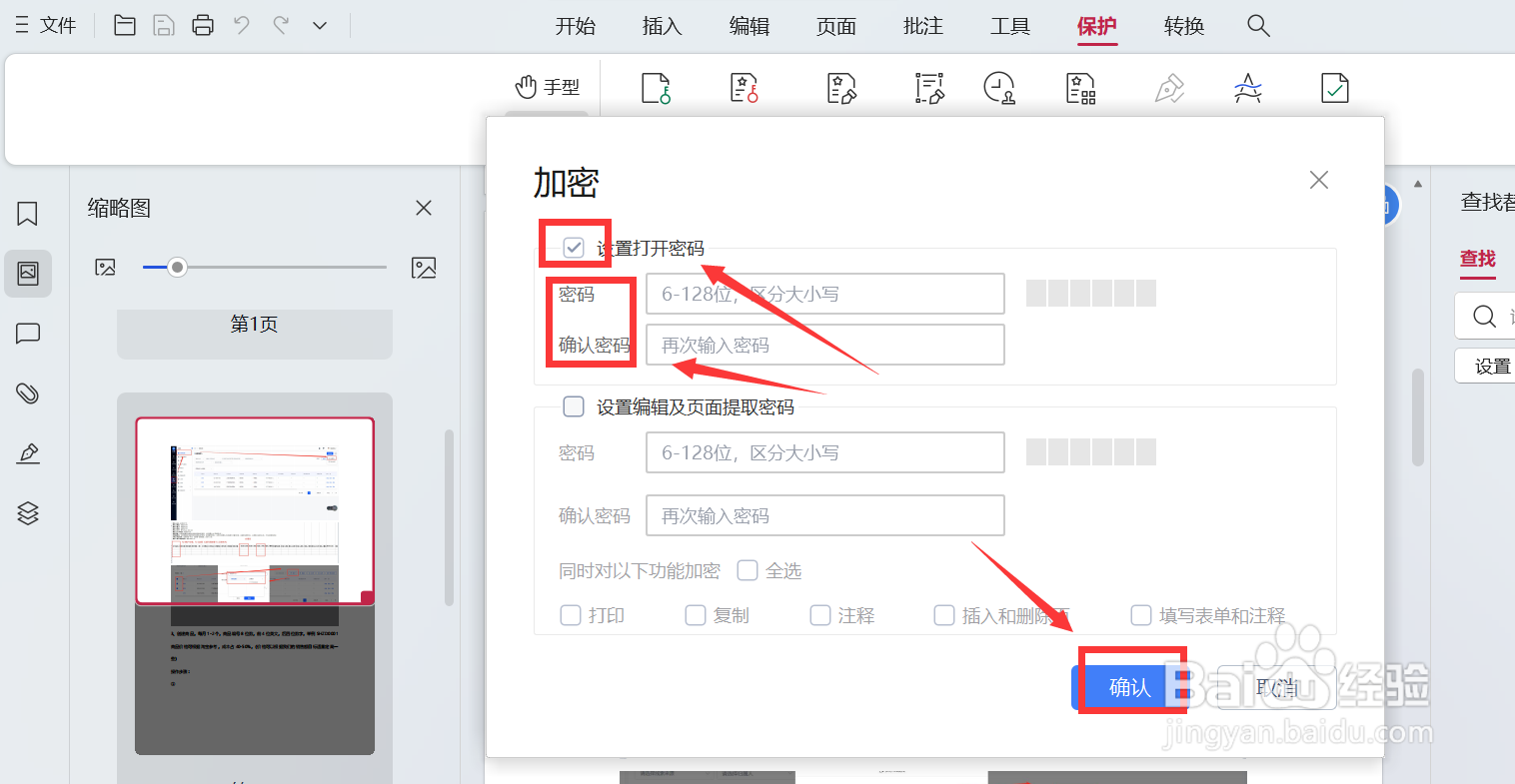Select the page 1 thumbnail
The image size is (1515, 784).
coord(254,510)
